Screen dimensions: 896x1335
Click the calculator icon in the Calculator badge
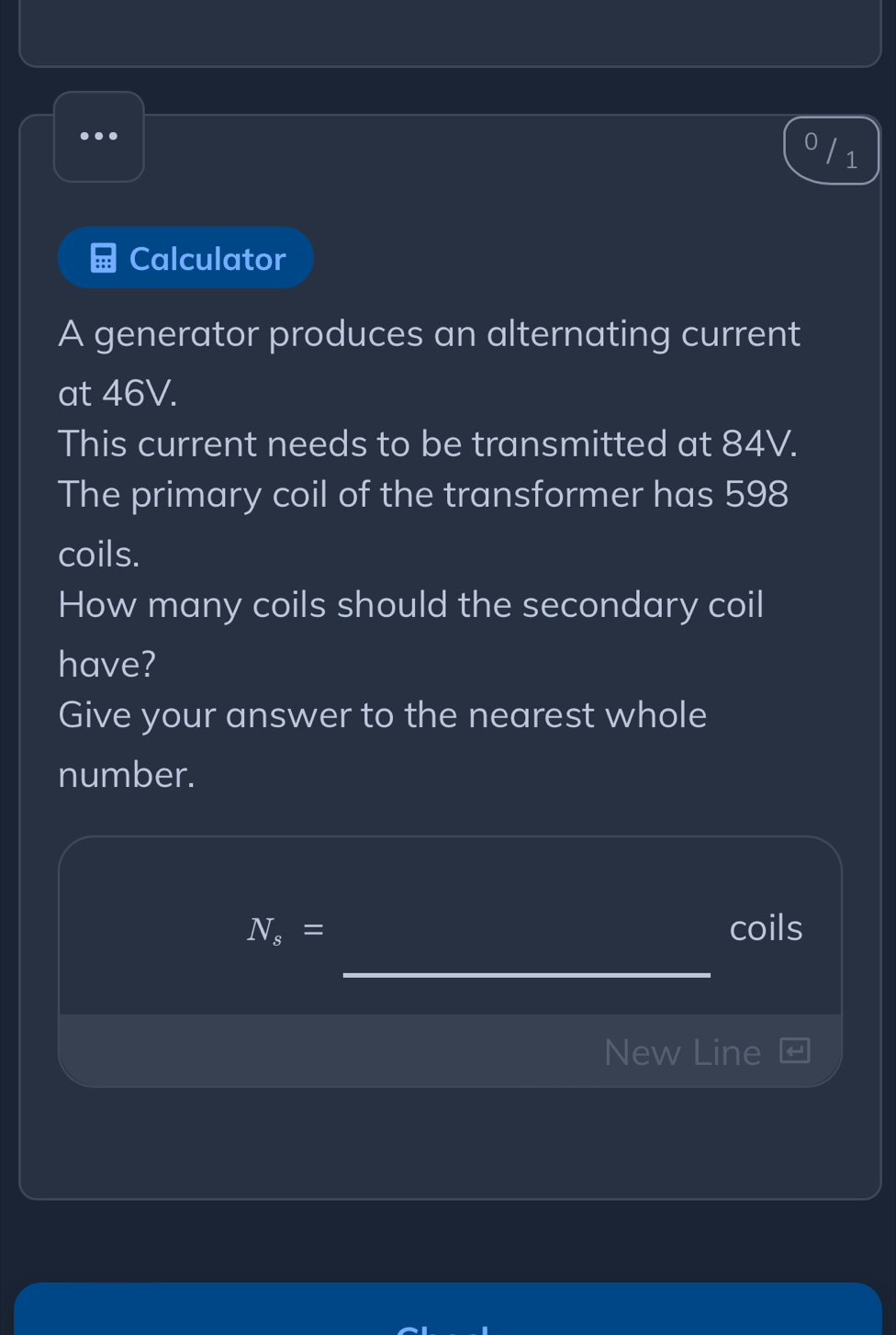pyautogui.click(x=103, y=259)
